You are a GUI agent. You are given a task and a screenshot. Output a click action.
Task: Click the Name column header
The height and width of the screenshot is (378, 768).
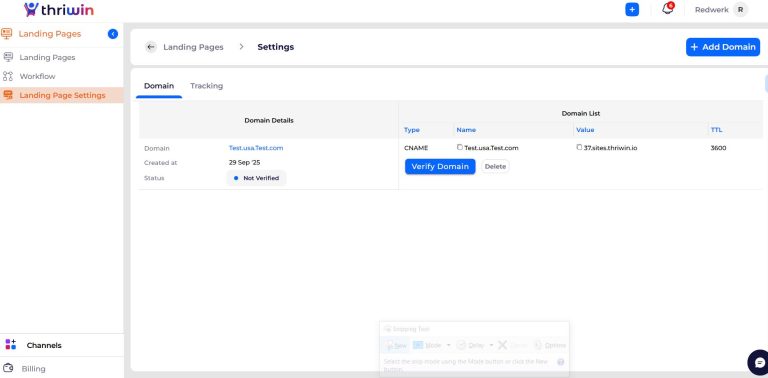pos(466,130)
